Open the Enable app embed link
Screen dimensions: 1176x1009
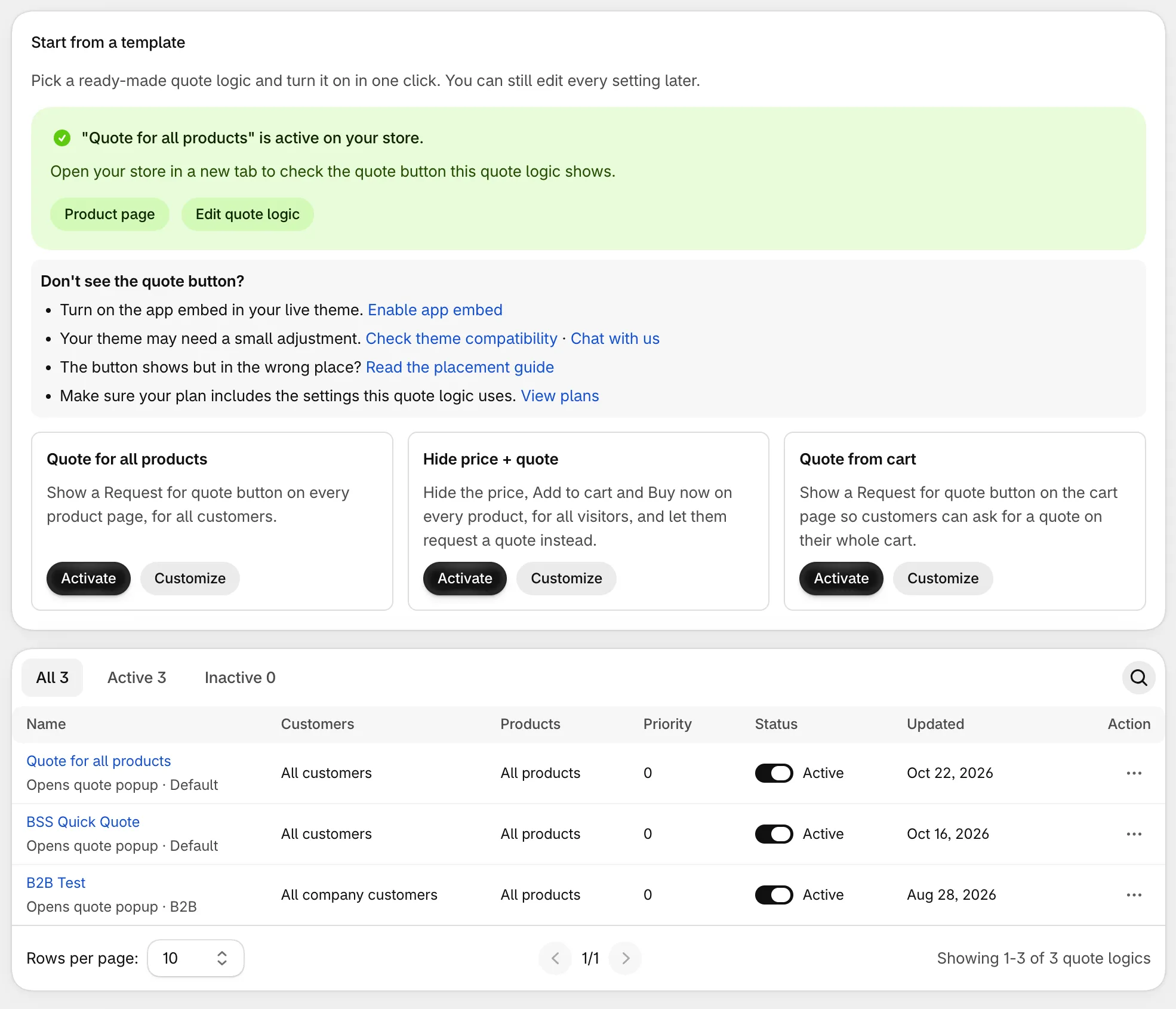point(435,310)
